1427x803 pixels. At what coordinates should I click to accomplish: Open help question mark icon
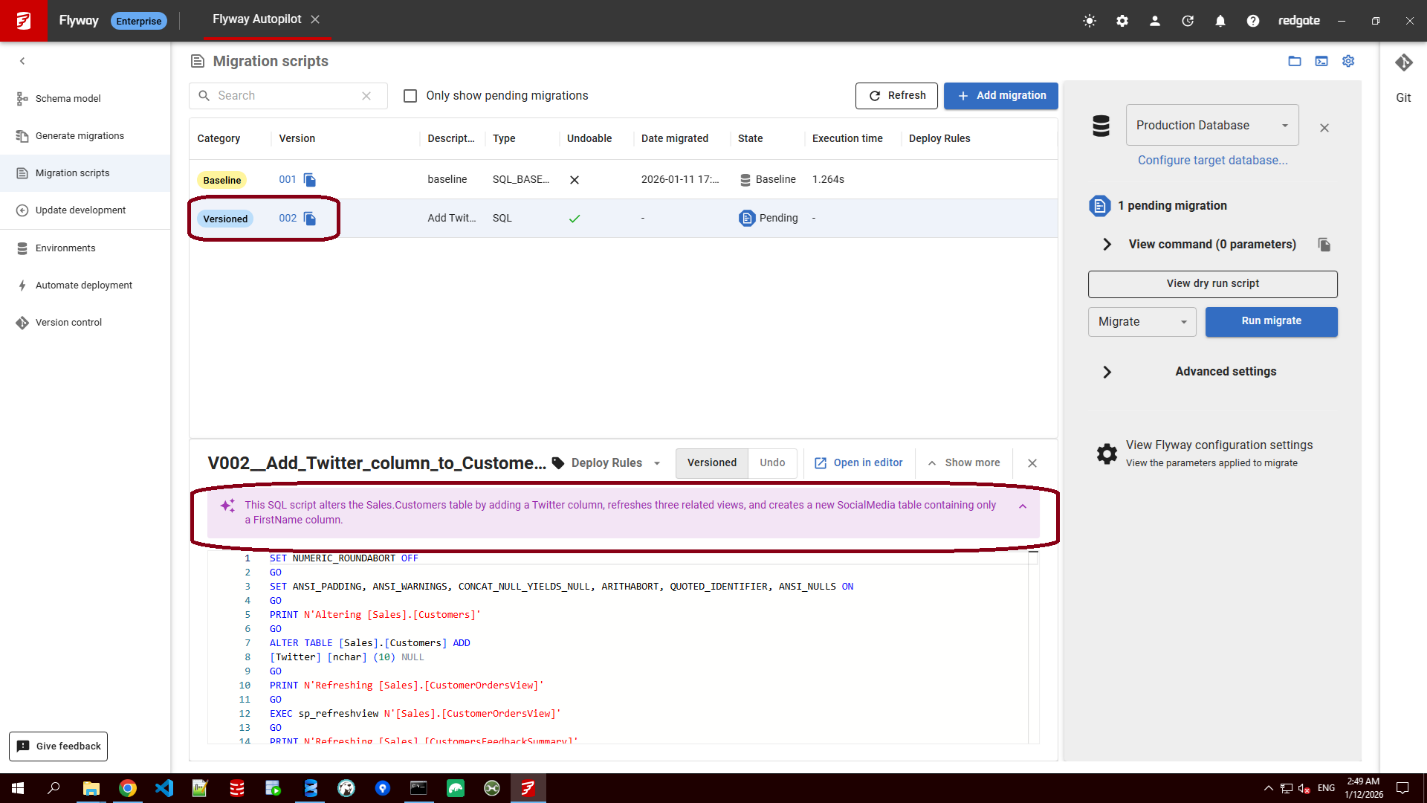click(1252, 21)
